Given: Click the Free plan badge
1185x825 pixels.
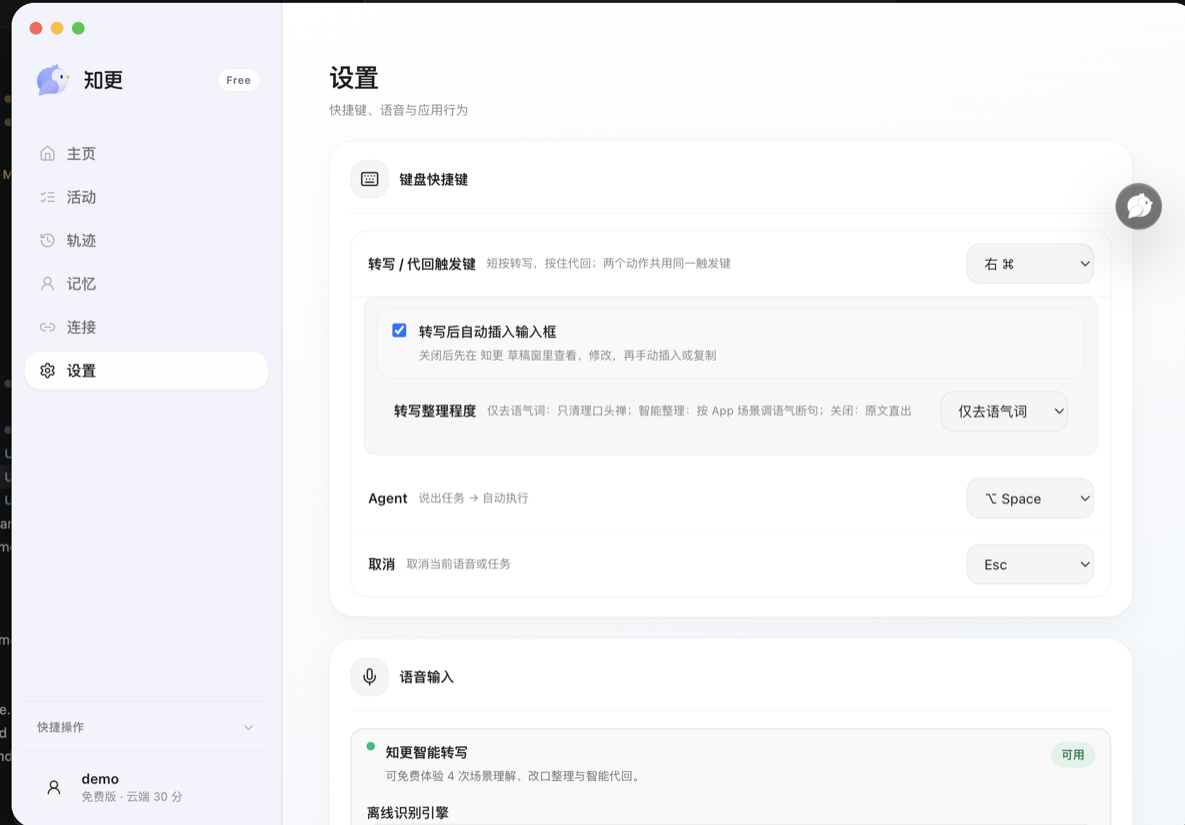Looking at the screenshot, I should 238,80.
